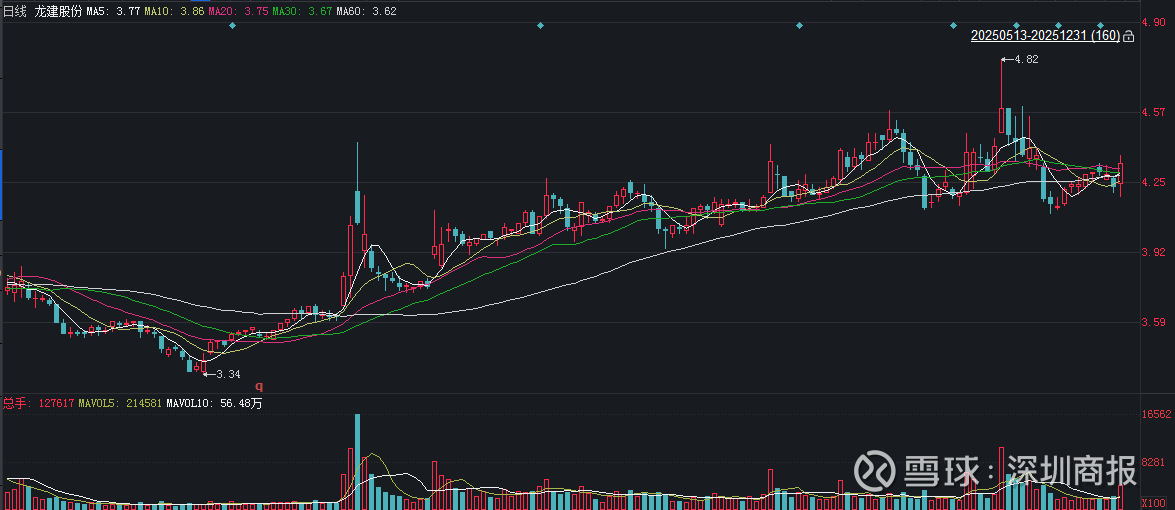Click the MA10: 3.86 indicator label

[x=172, y=11]
